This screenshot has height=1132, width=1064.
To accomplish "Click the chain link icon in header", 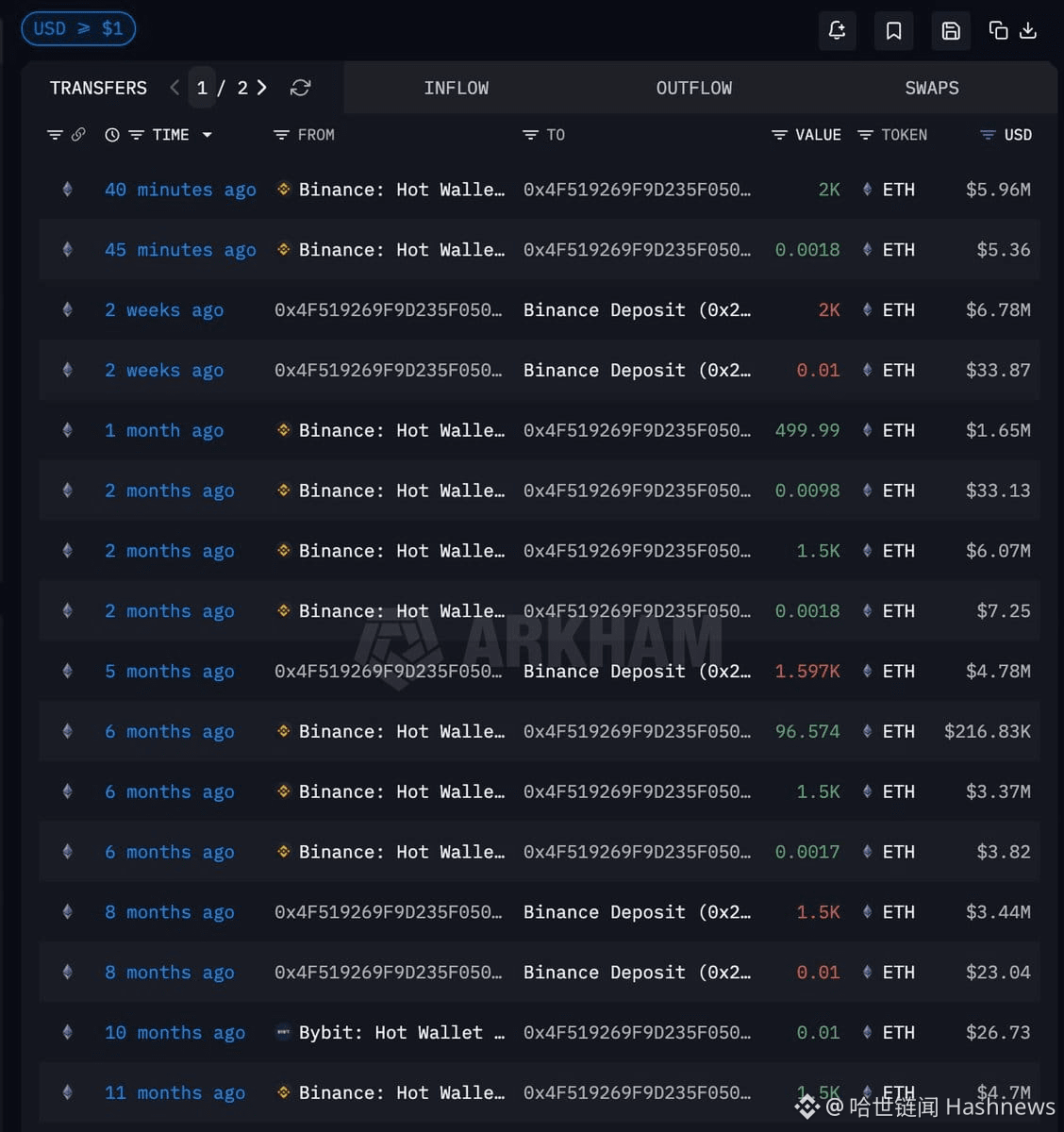I will 78,135.
